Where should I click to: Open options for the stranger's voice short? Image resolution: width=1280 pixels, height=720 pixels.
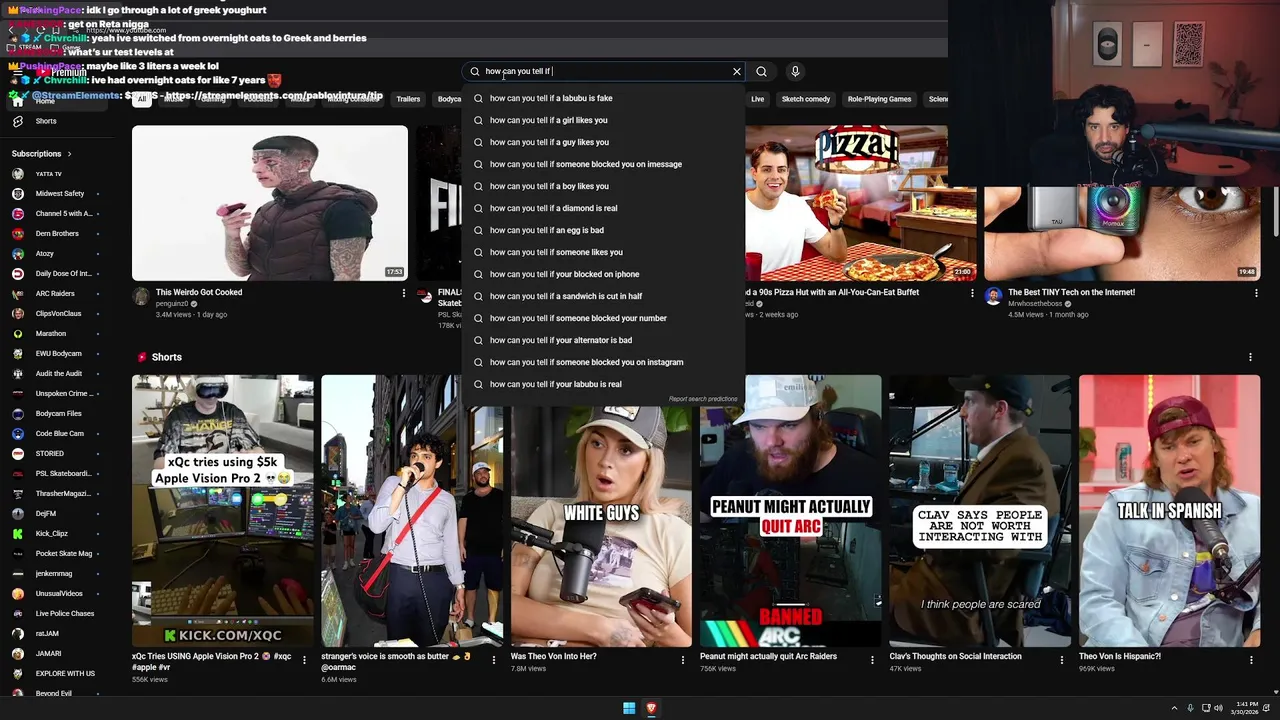click(x=494, y=660)
